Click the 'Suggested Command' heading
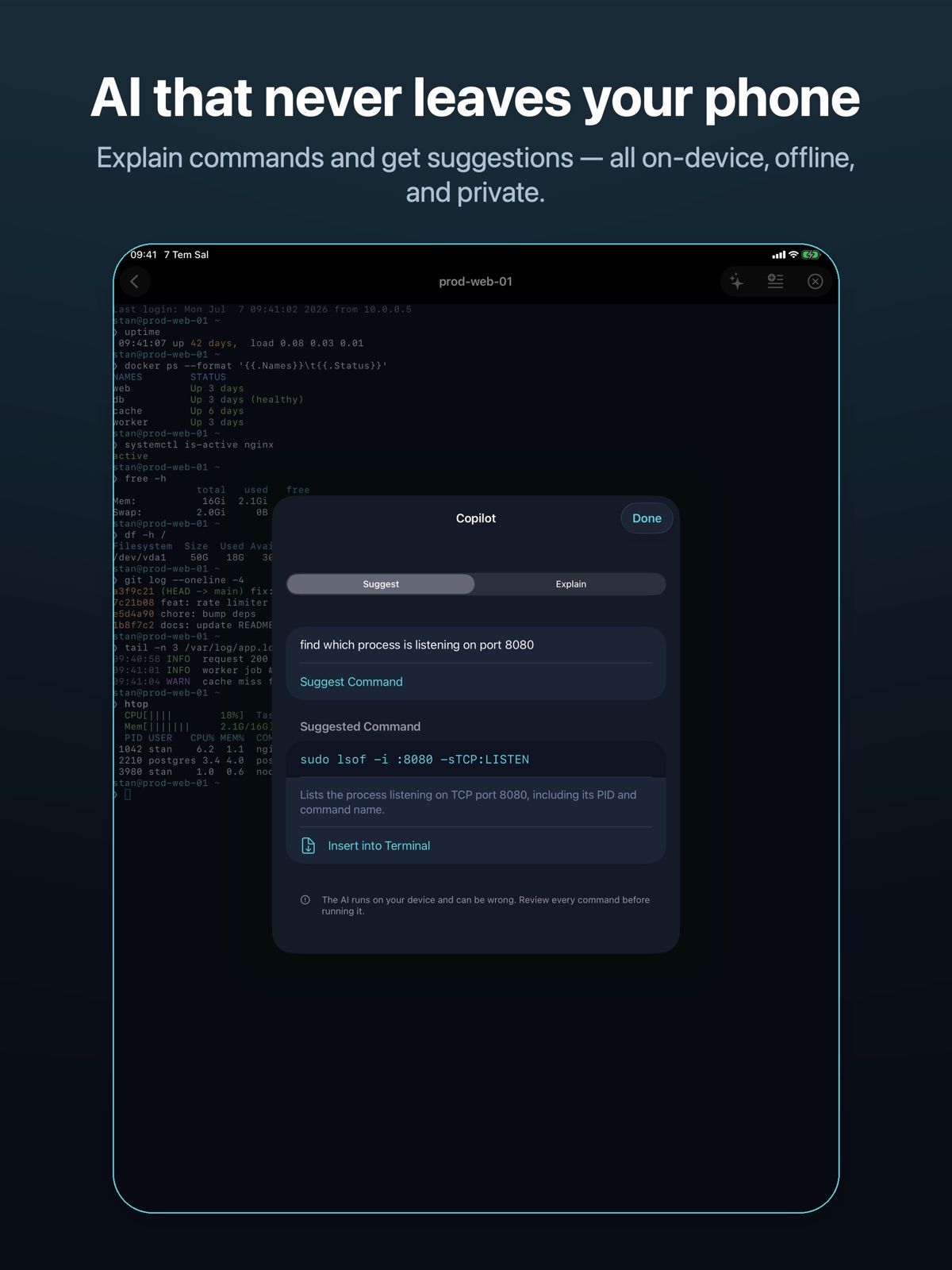The image size is (952, 1270). pyautogui.click(x=360, y=726)
